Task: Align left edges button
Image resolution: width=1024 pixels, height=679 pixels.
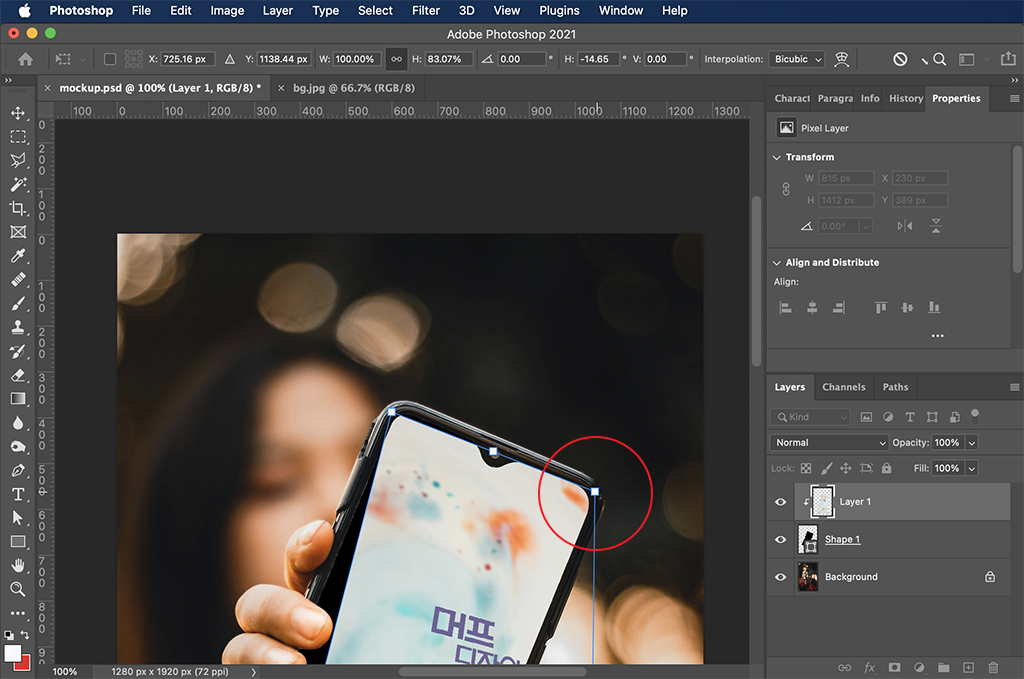Action: click(x=786, y=307)
